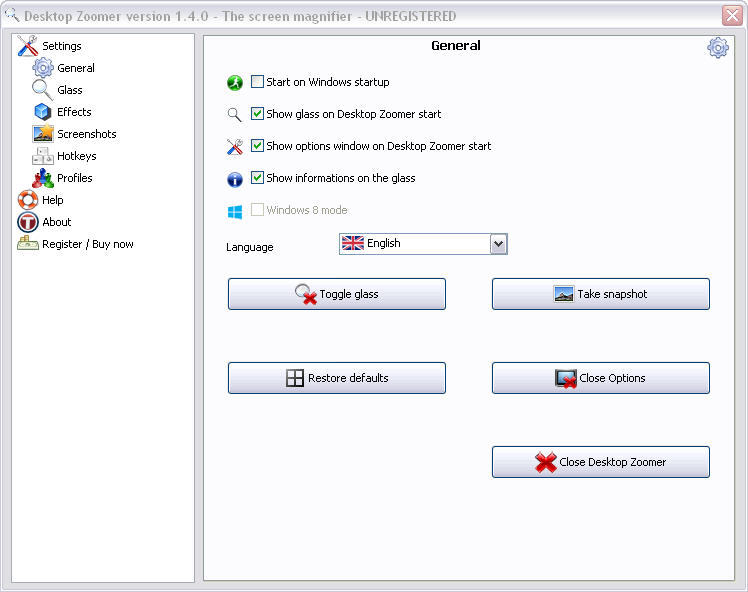The height and width of the screenshot is (592, 748).
Task: Show the Hotkeys settings page
Action: click(77, 156)
